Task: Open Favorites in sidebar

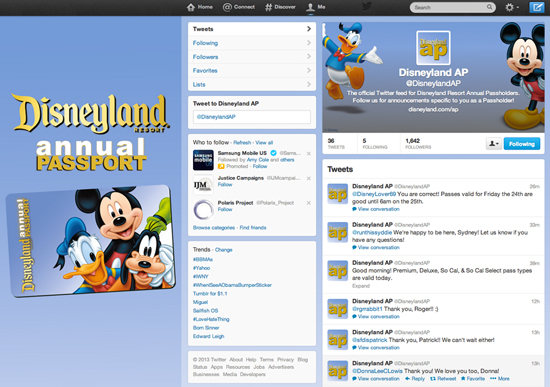Action: [252, 71]
